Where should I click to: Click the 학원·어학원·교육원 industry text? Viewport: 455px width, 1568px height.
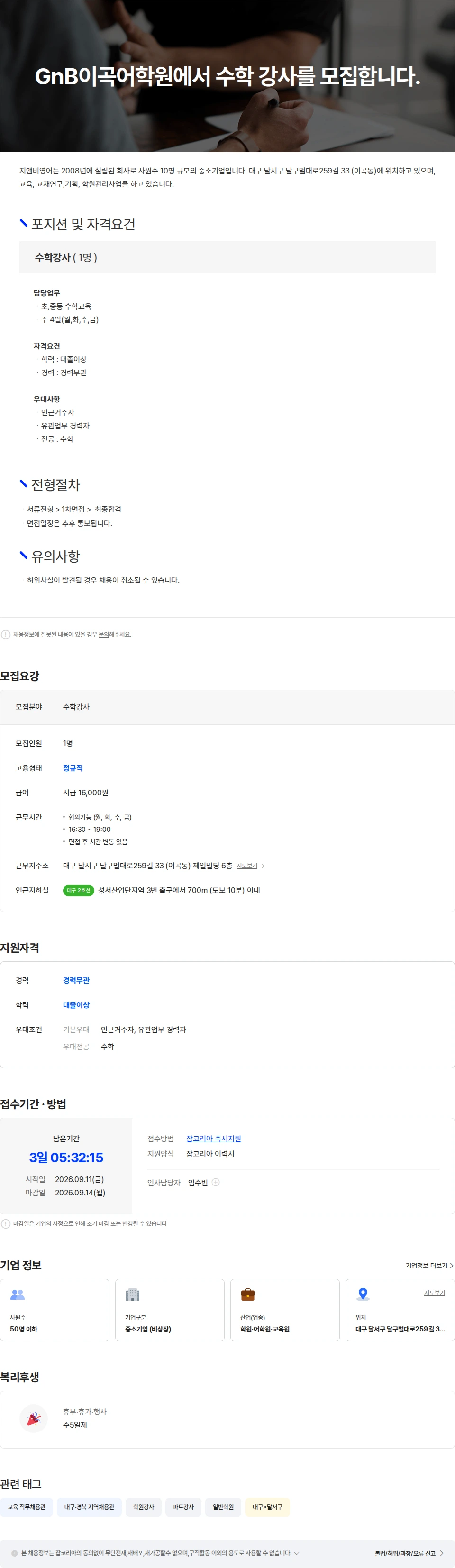264,1329
